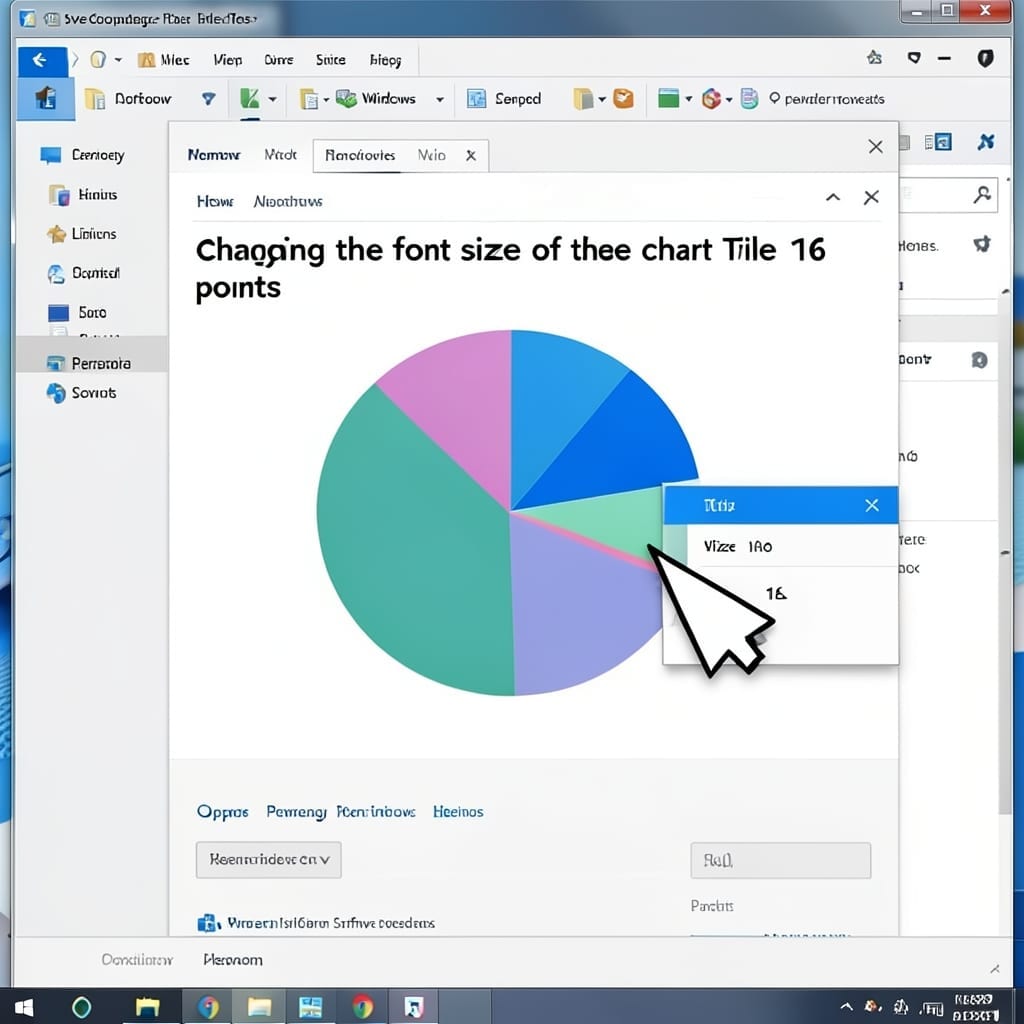Image resolution: width=1024 pixels, height=1024 pixels.
Task: Open the Sniee menu
Action: pyautogui.click(x=330, y=60)
